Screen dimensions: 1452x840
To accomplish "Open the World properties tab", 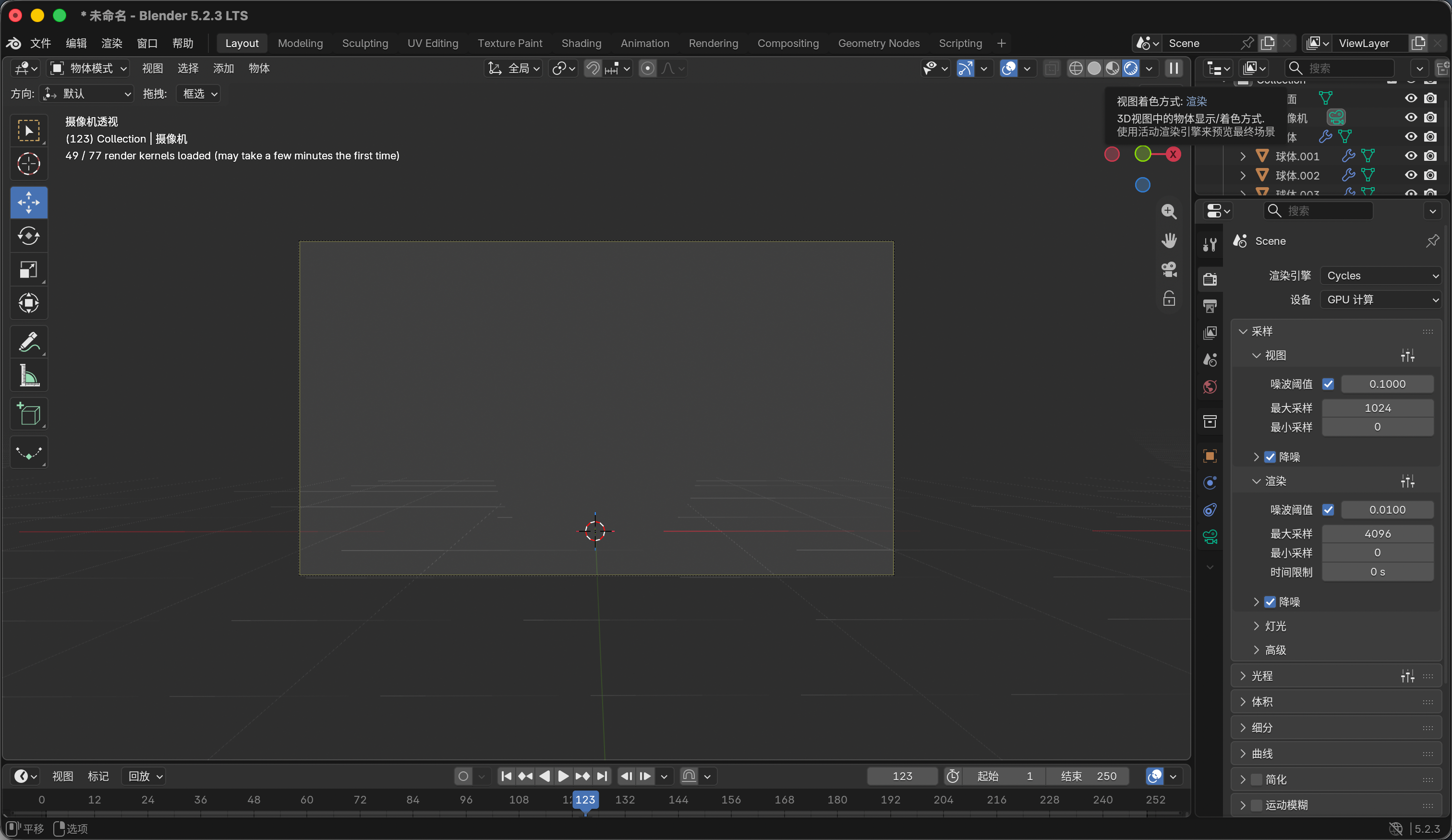I will click(x=1210, y=386).
